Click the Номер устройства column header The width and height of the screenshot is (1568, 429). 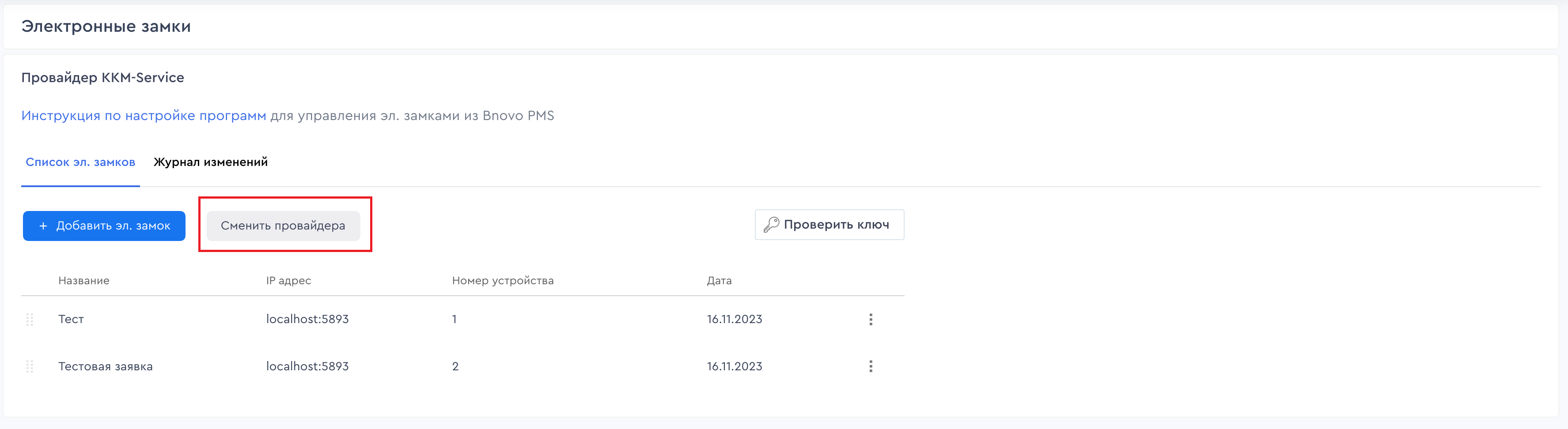tap(503, 281)
